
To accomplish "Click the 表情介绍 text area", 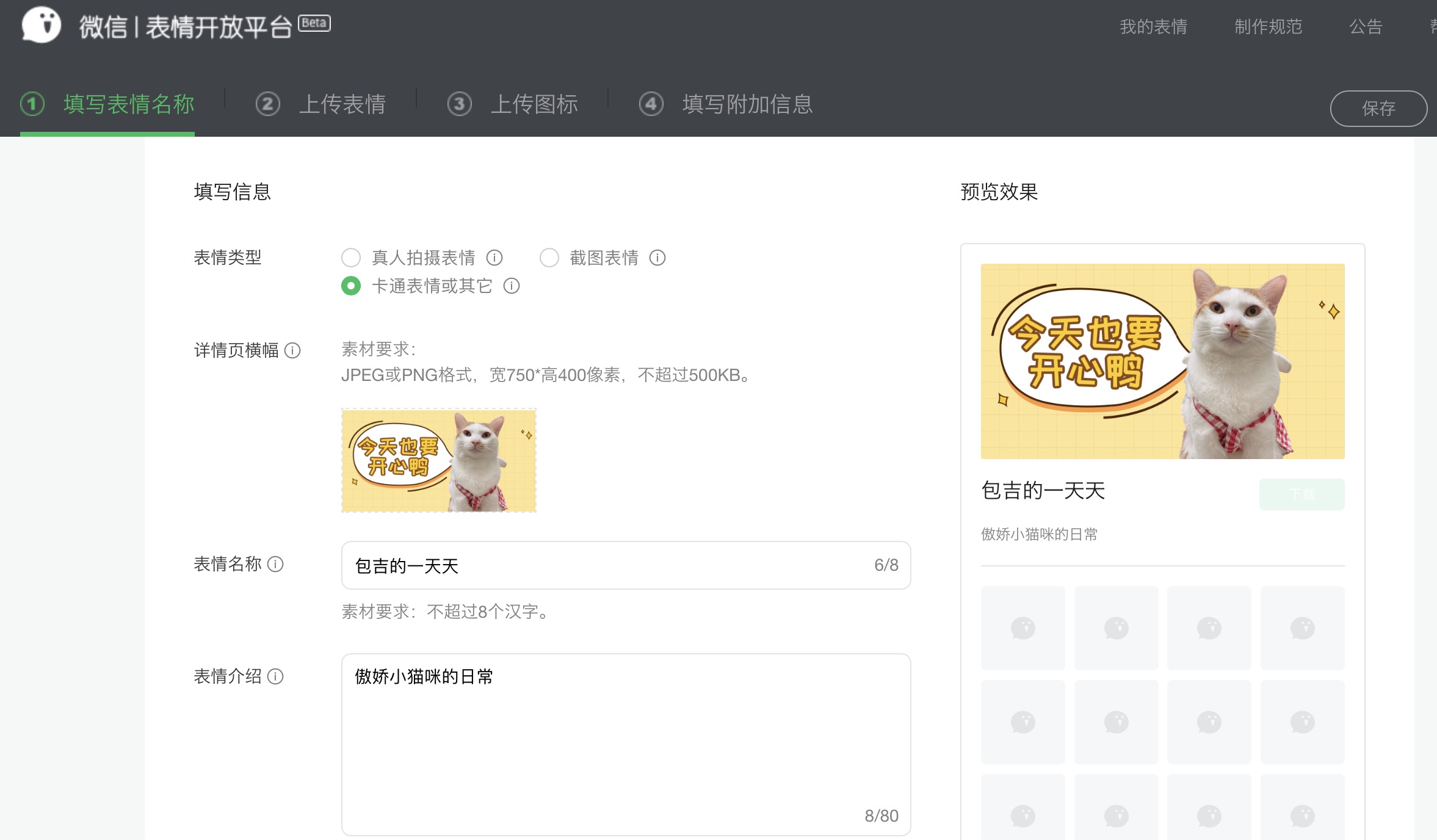I will pos(626,744).
